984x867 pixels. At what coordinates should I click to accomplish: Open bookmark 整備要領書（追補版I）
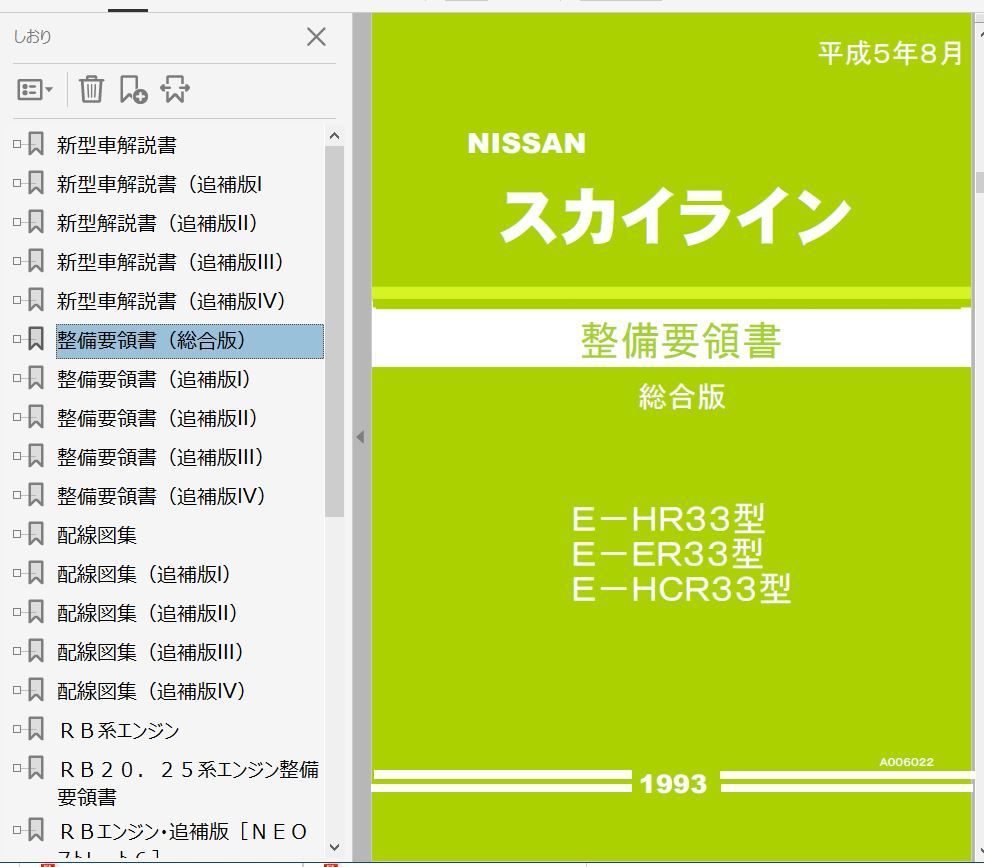point(154,379)
